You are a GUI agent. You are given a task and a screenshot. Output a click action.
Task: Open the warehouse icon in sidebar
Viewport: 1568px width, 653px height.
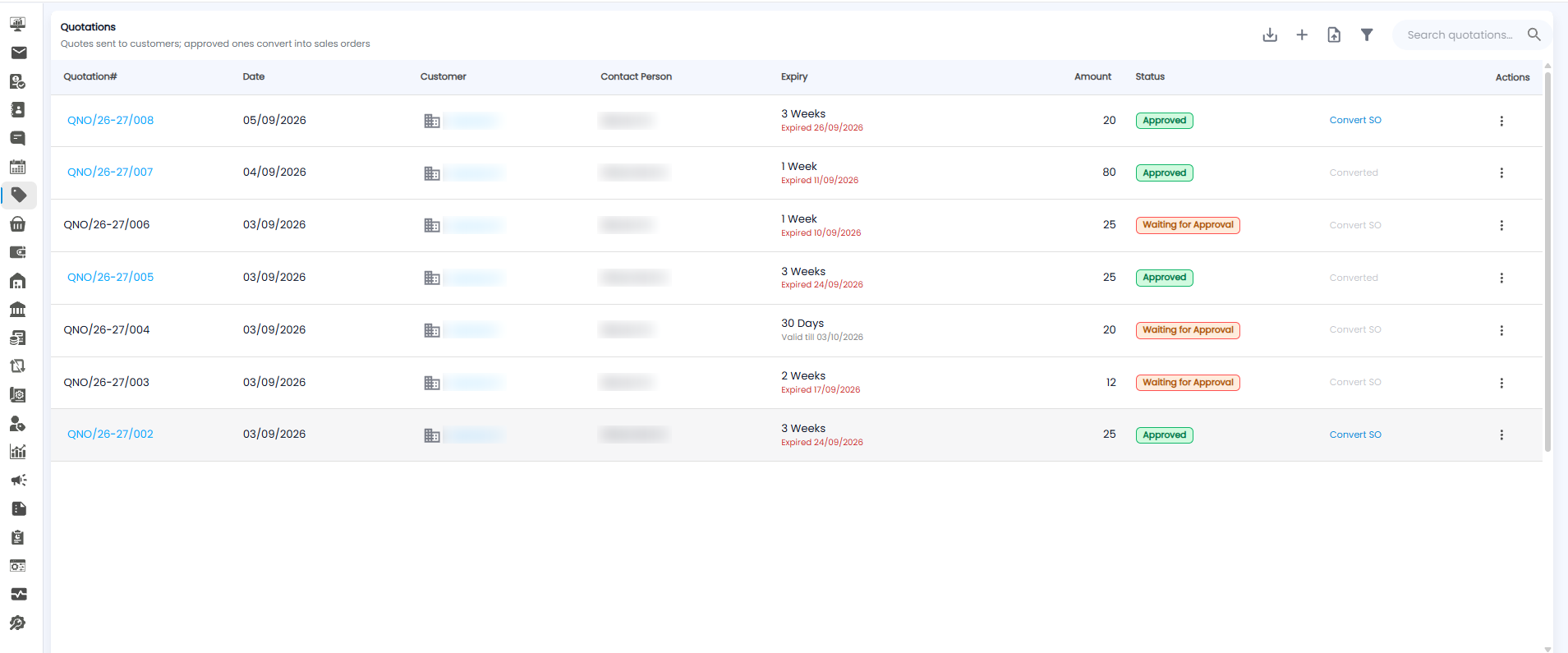(x=18, y=281)
